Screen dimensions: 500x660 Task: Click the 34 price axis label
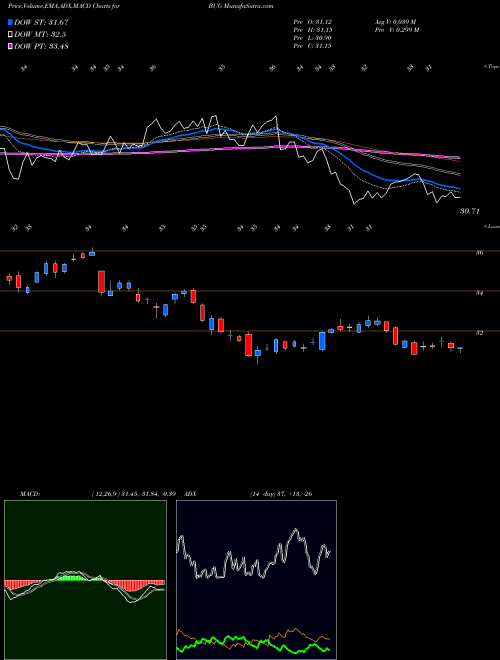pyautogui.click(x=479, y=293)
